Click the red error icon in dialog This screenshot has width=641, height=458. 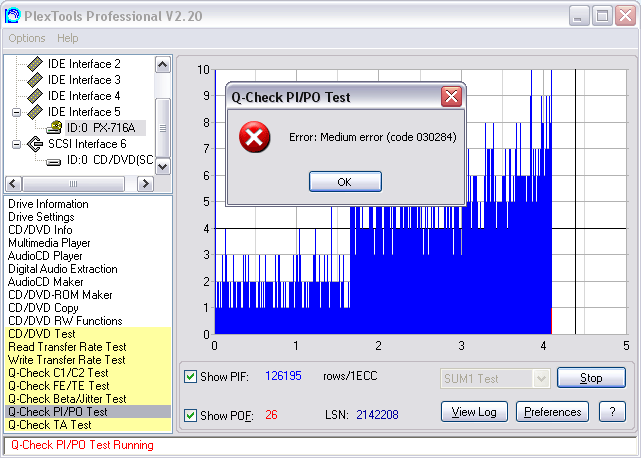click(254, 137)
